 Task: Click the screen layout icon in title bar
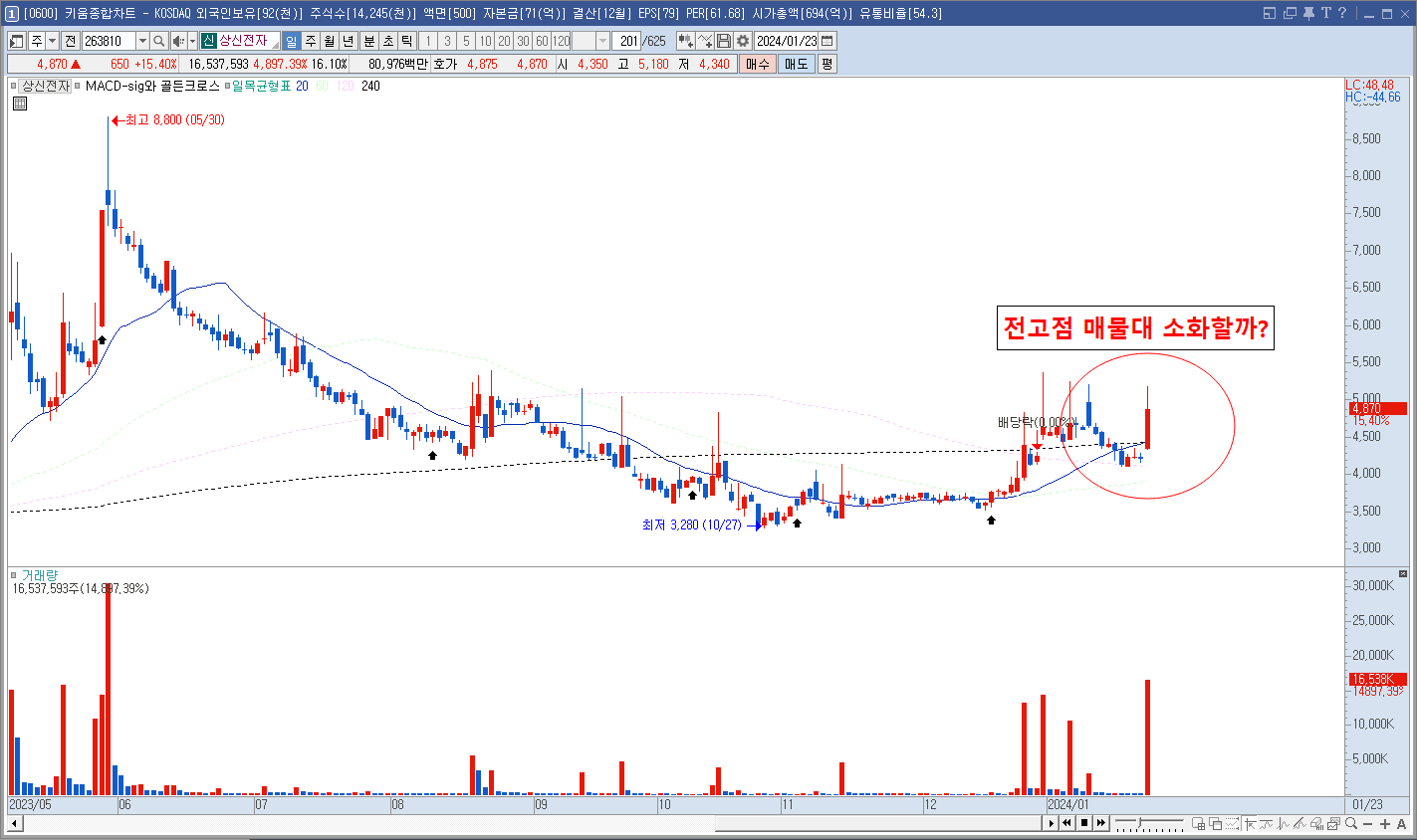pos(1270,13)
